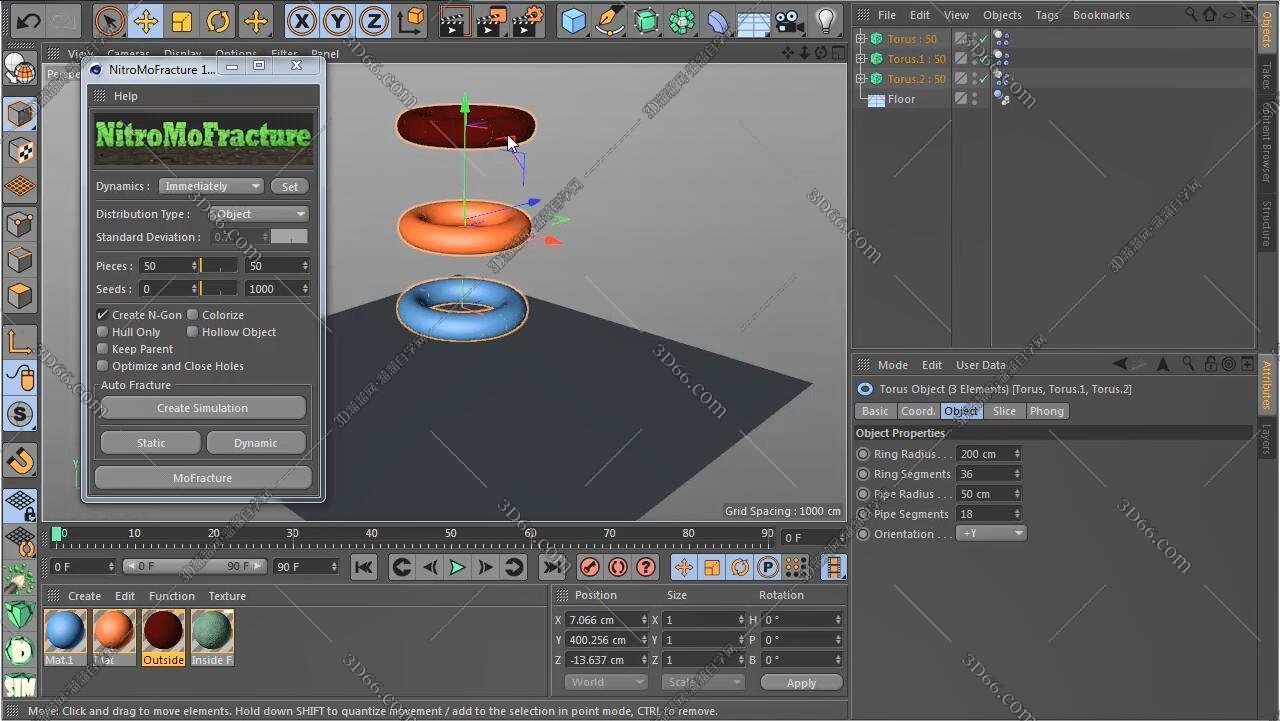This screenshot has width=1280, height=721.
Task: Click the Create Simulation button
Action: 202,408
